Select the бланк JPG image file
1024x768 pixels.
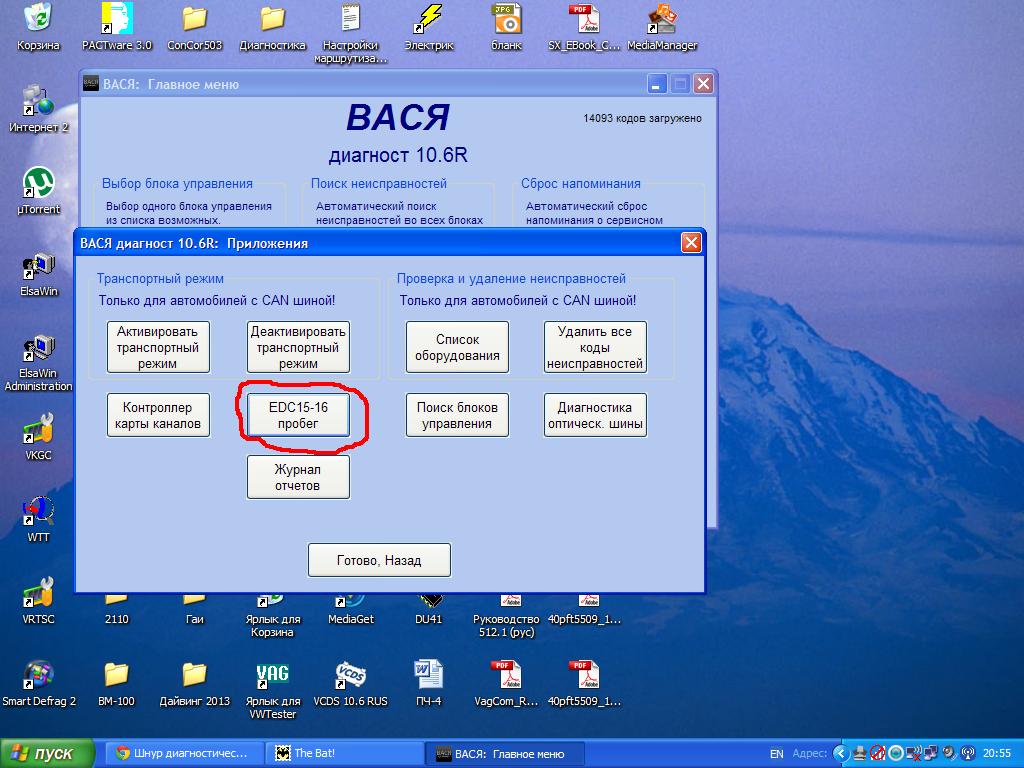click(507, 26)
